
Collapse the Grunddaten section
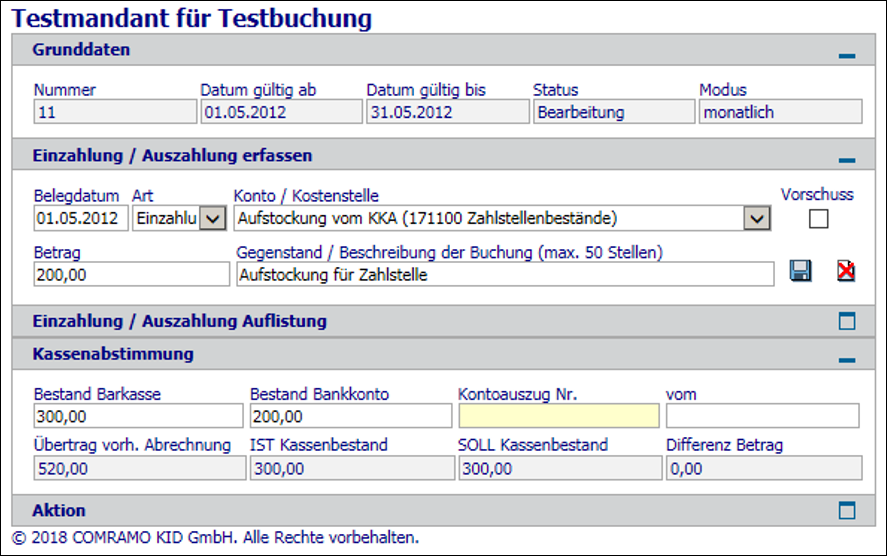(x=847, y=55)
